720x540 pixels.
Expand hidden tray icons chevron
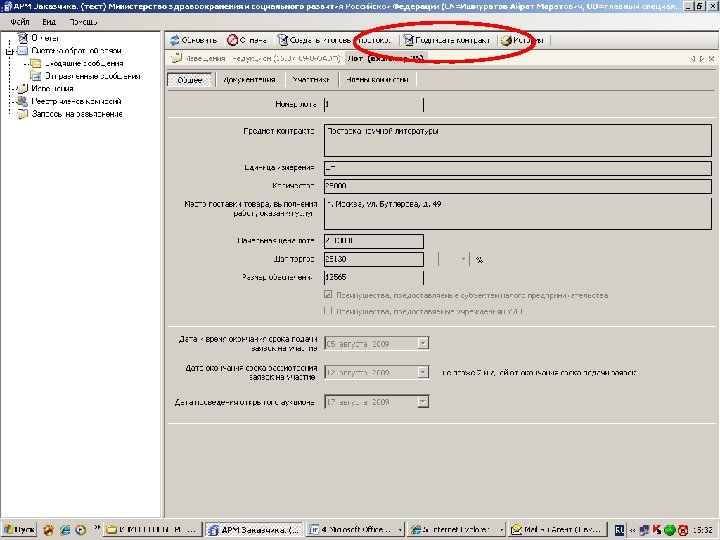coord(633,530)
